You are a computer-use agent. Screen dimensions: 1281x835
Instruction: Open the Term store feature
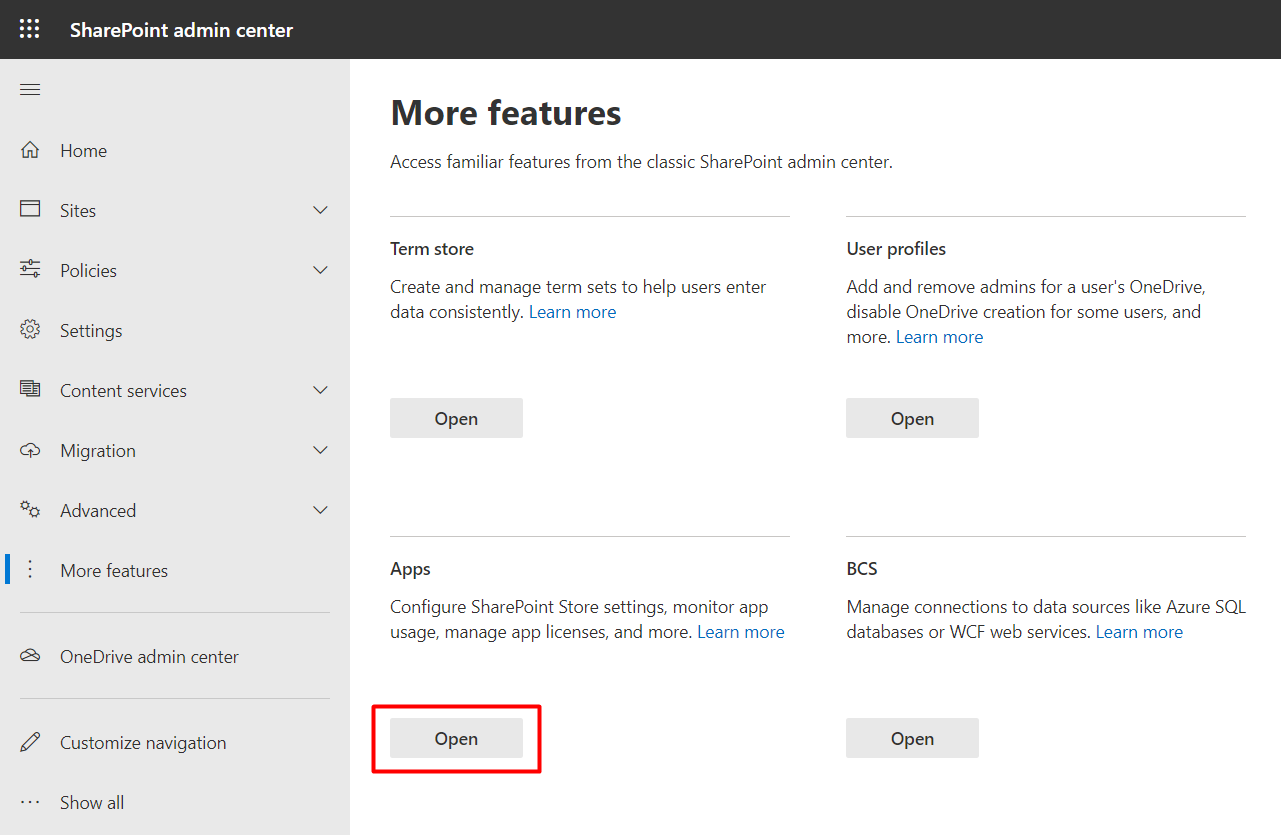click(x=456, y=418)
